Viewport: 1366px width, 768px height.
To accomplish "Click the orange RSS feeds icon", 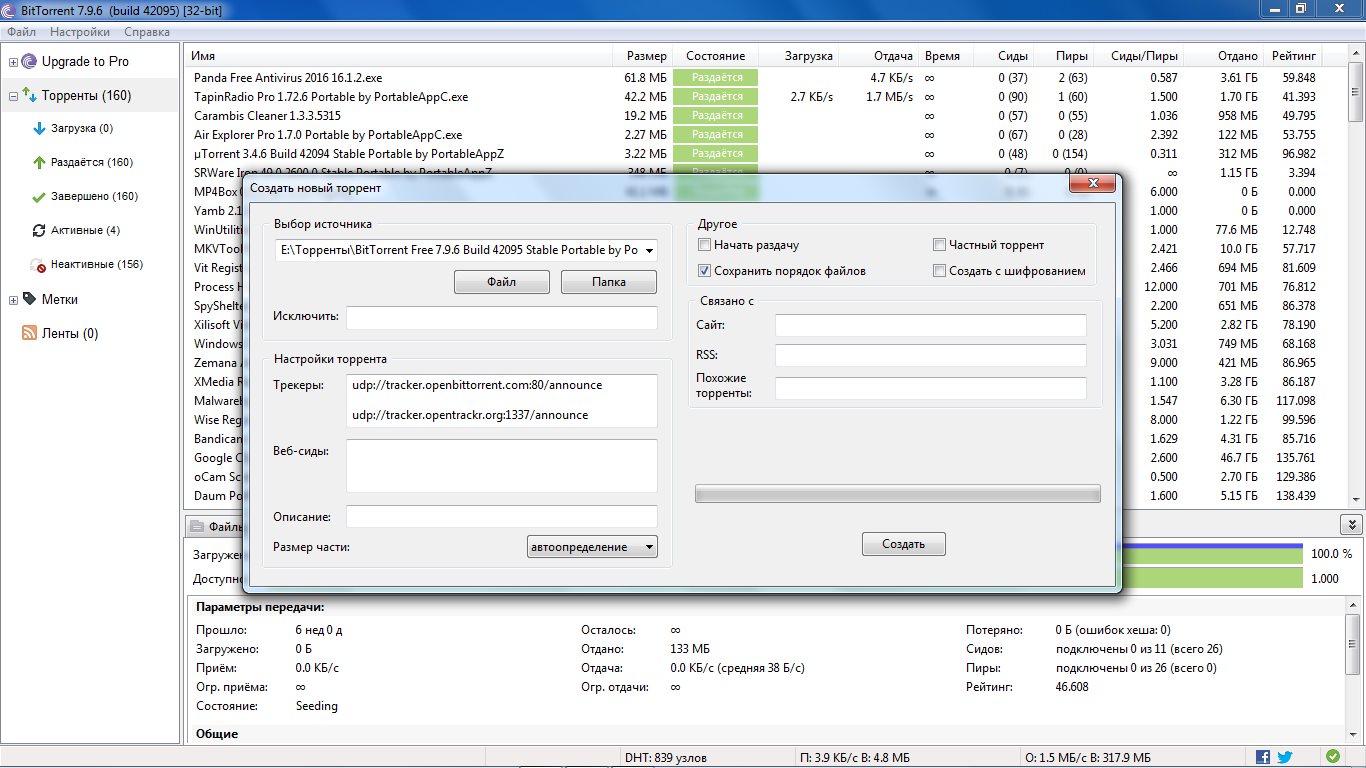I will click(x=29, y=334).
